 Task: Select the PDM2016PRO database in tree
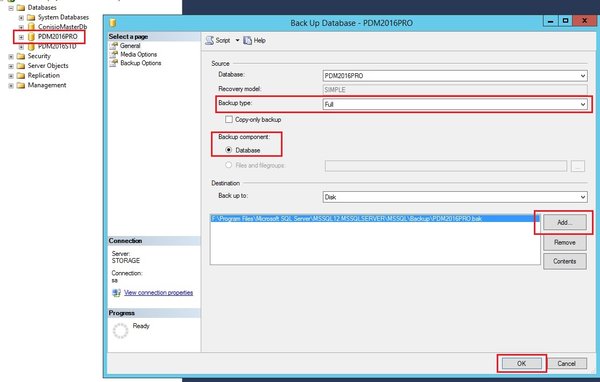coord(57,36)
